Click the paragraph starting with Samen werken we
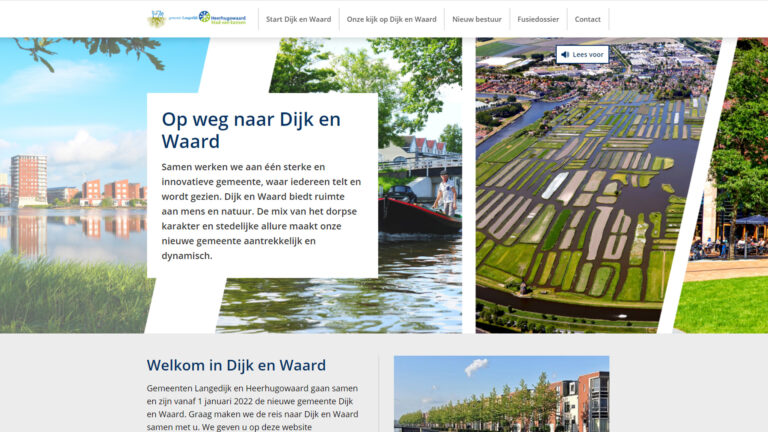Viewport: 768px width, 432px height. 261,211
